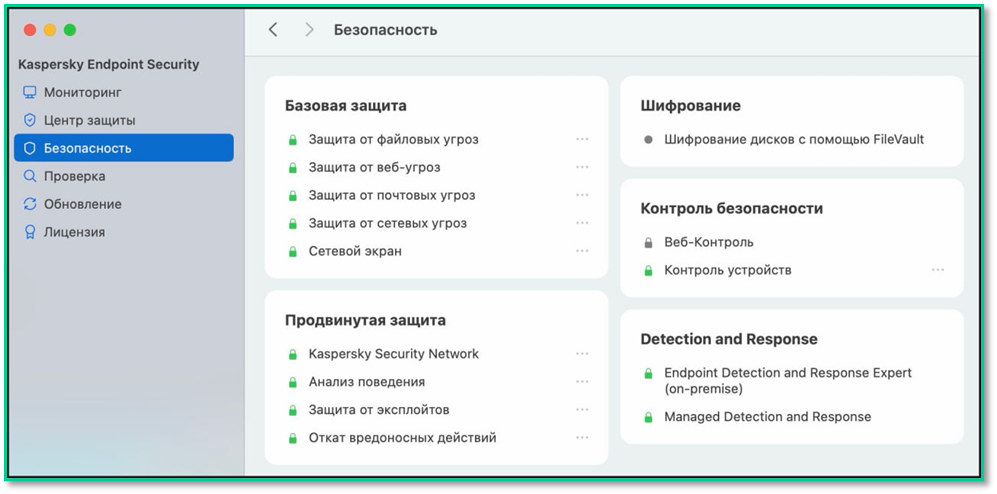Click lock icon beside Managed Detection and Response
Image resolution: width=997 pixels, height=494 pixels.
pyautogui.click(x=648, y=418)
